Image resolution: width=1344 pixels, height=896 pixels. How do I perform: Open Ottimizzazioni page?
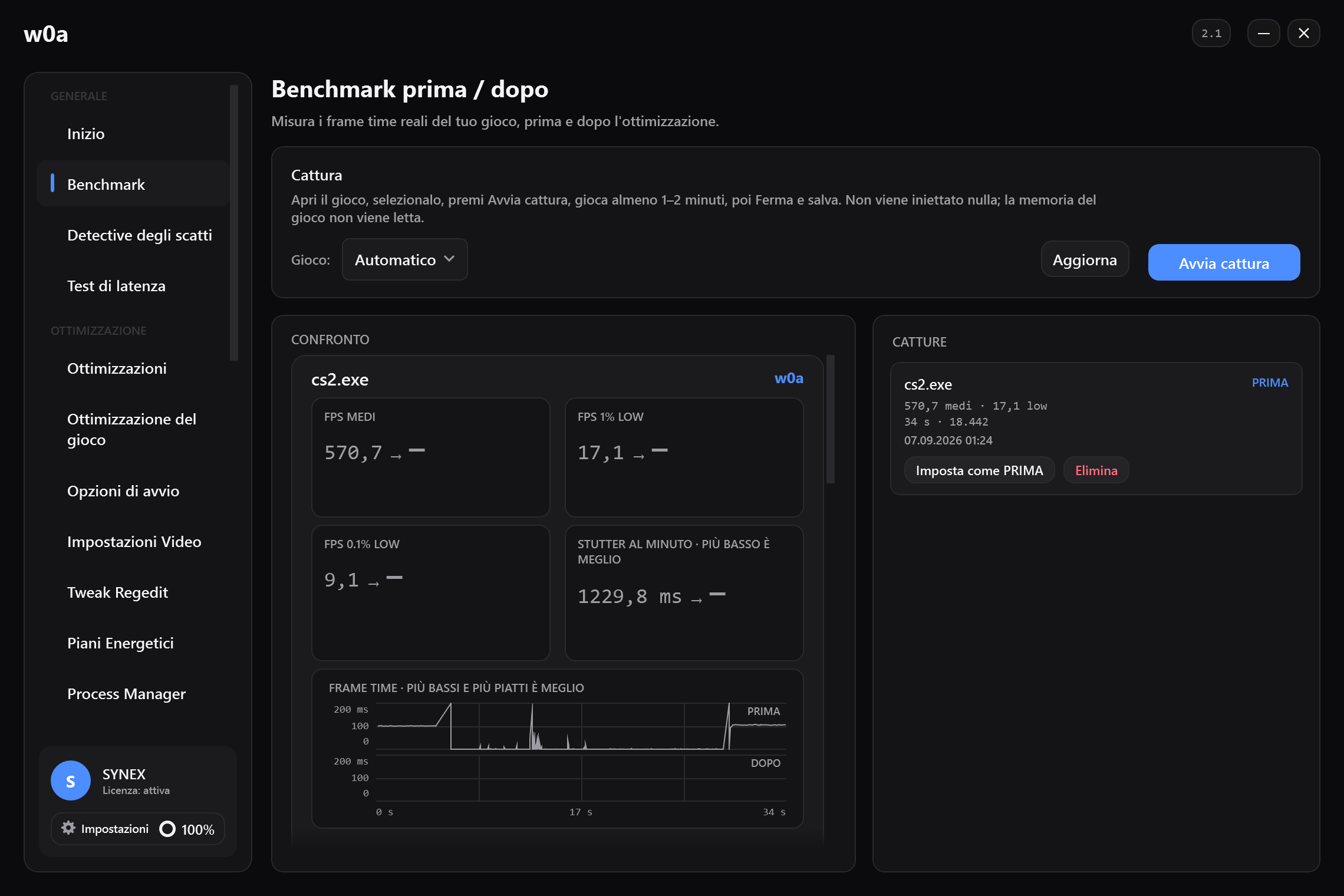pos(133,368)
